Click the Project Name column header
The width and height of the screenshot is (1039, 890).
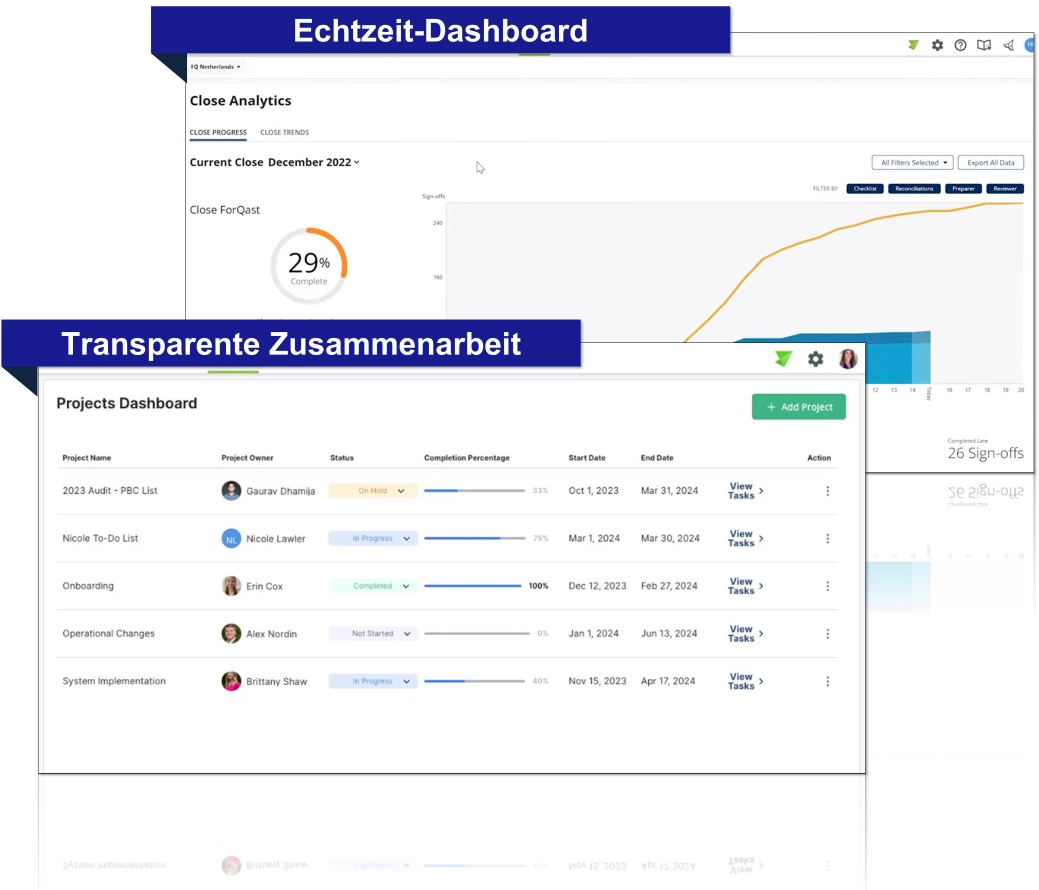point(87,458)
